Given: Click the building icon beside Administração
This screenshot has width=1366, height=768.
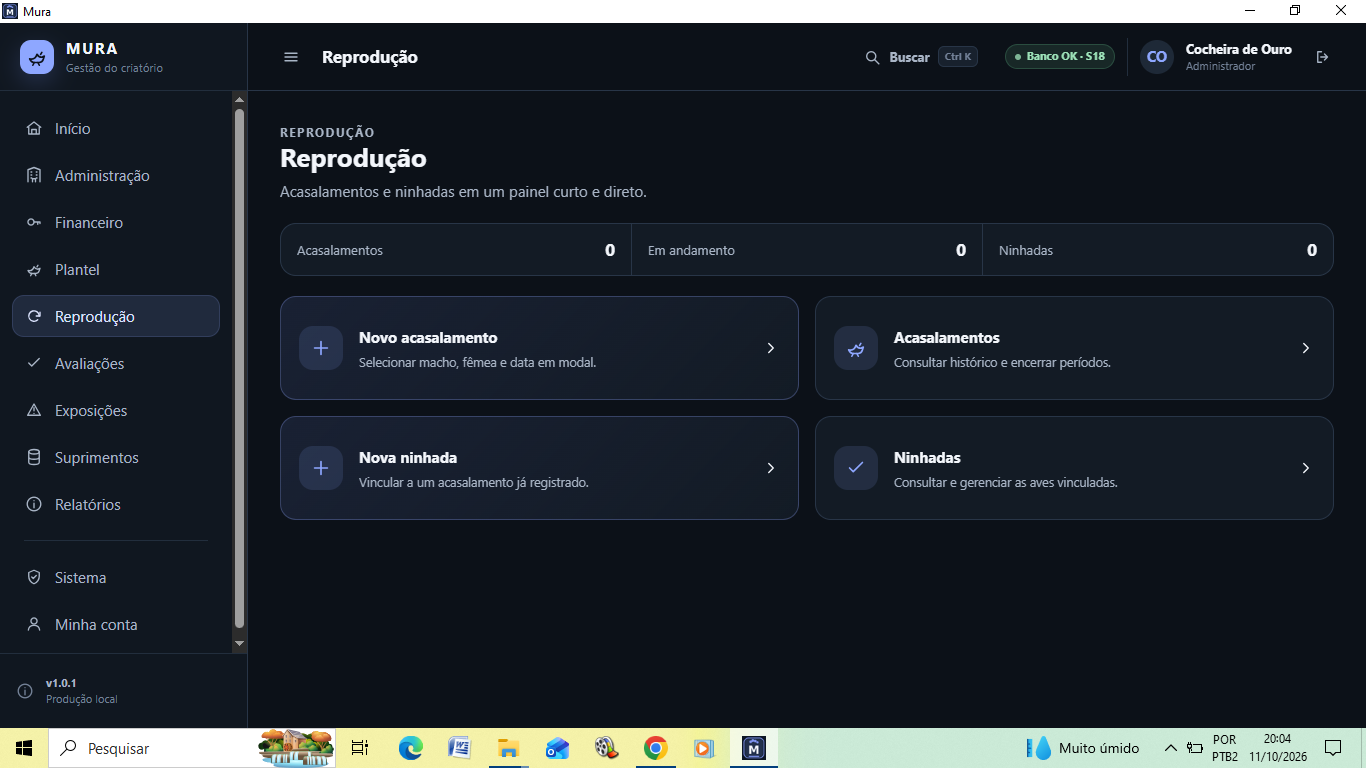Looking at the screenshot, I should pyautogui.click(x=34, y=175).
